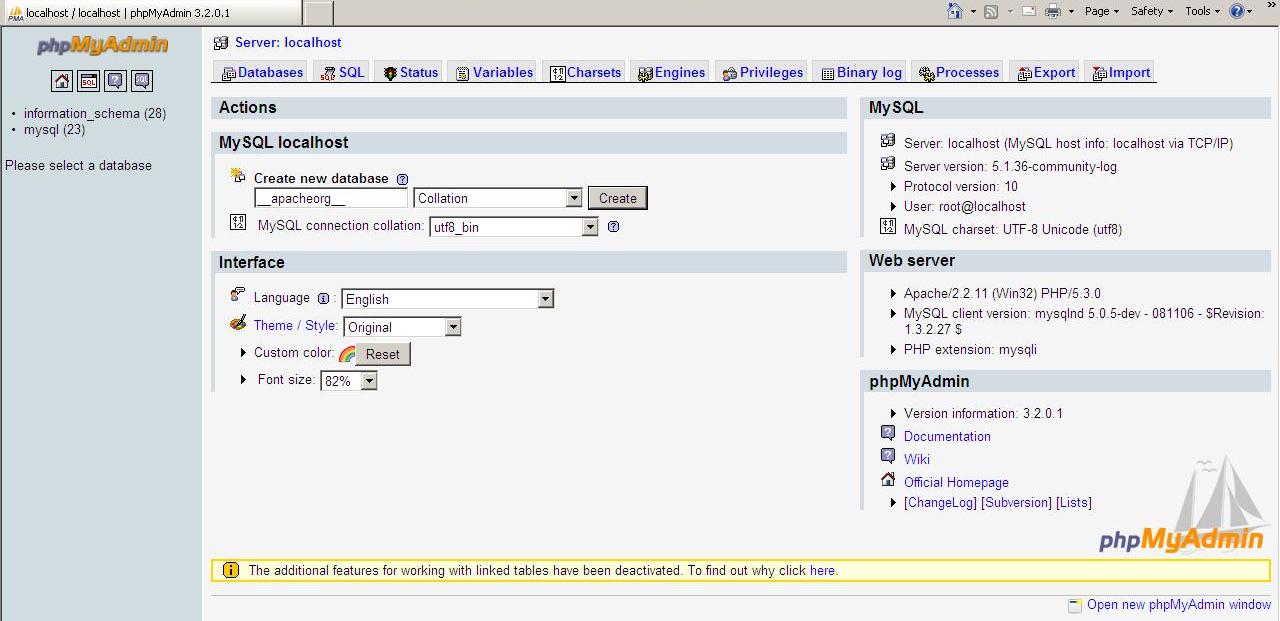
Task: Click the help icon next to Create new database
Action: tap(402, 179)
